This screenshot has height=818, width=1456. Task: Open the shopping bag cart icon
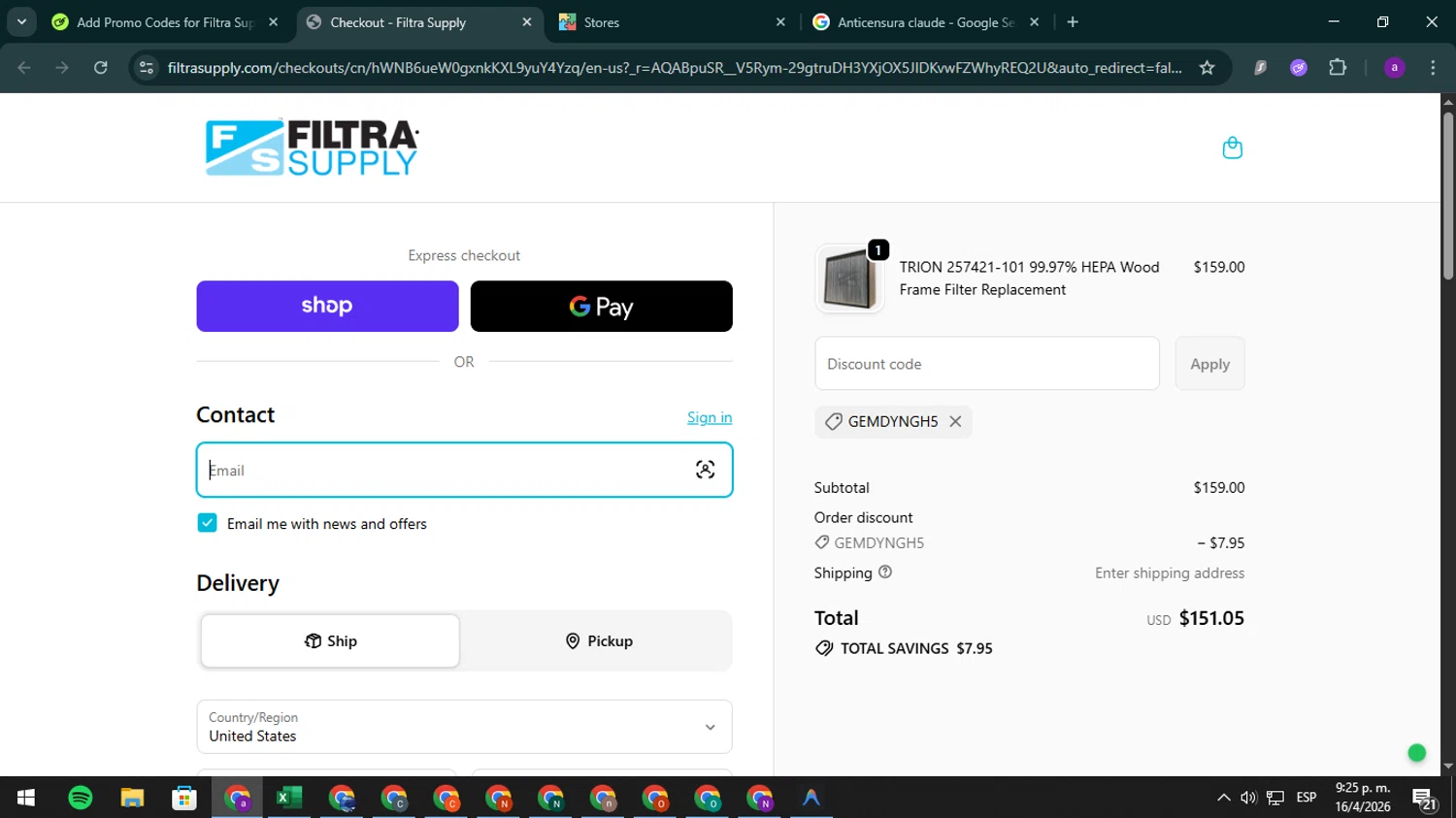click(x=1232, y=147)
